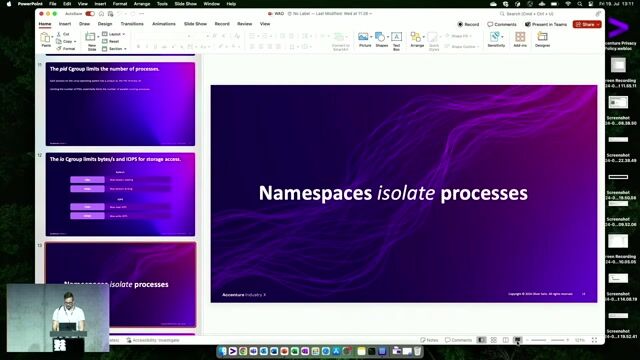Open the Draw ribbon tab
This screenshot has width=640, height=360.
point(84,24)
